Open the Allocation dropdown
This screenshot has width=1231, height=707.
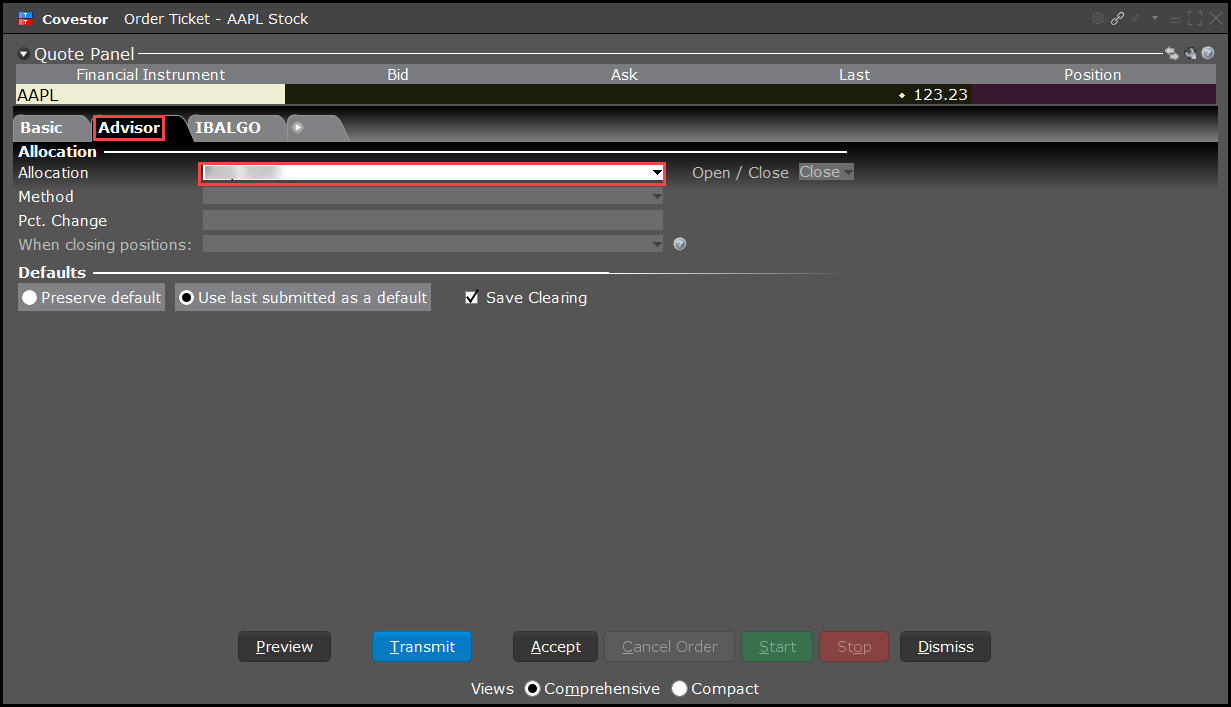pyautogui.click(x=656, y=172)
